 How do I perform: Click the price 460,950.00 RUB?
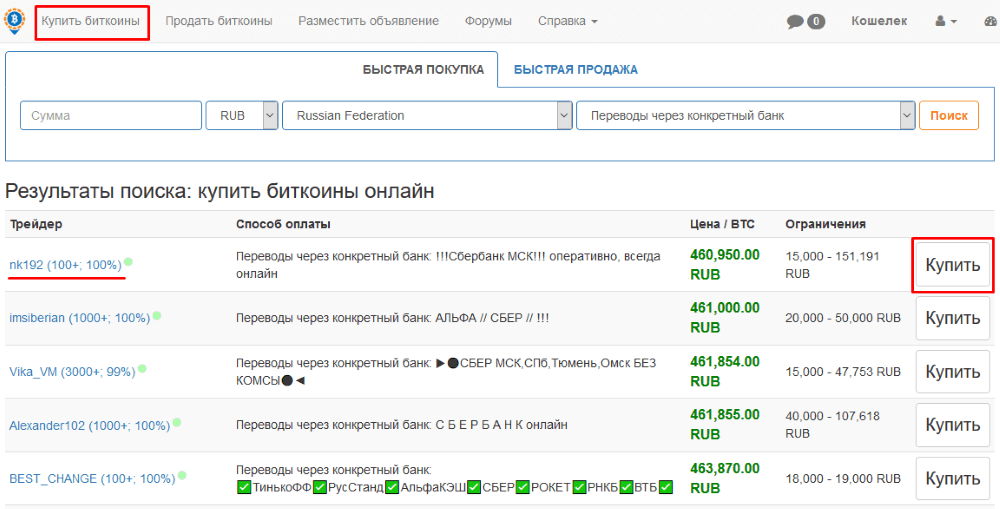[x=724, y=265]
